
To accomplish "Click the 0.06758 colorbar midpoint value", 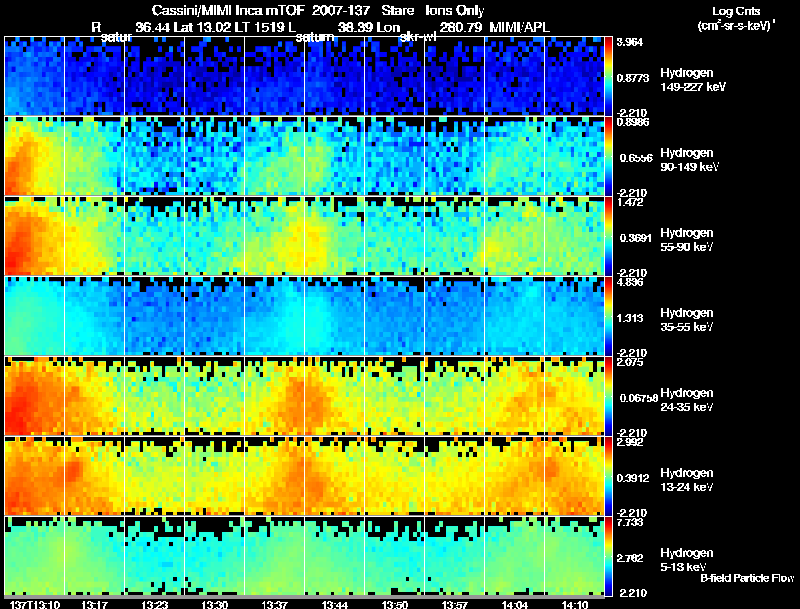I will [x=639, y=398].
